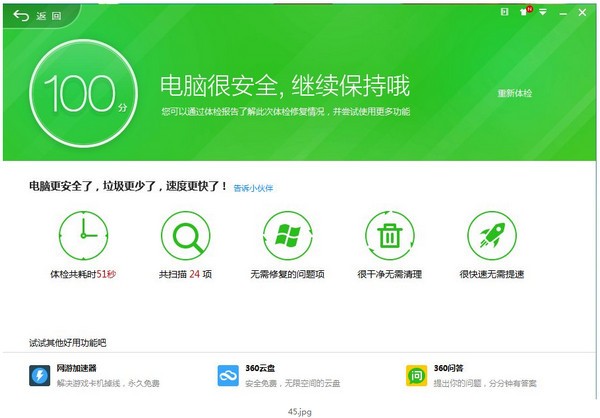The height and width of the screenshot is (418, 600).
Task: Open the 360云盘 cloud icon
Action: [228, 376]
